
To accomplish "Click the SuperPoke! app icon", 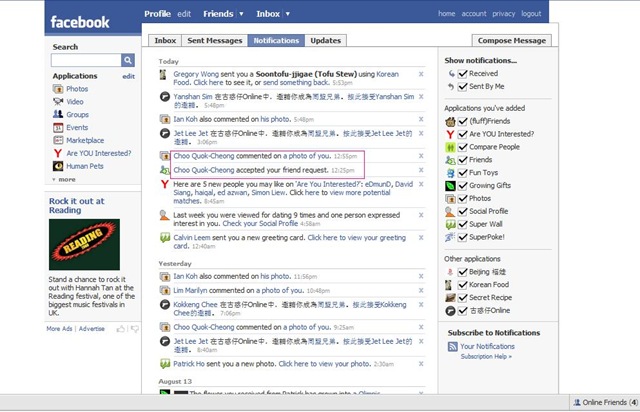I will 450,237.
